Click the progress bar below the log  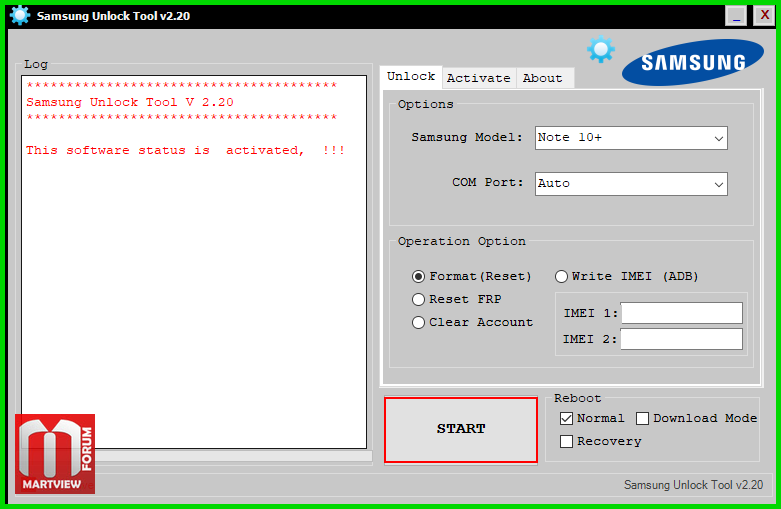click(x=233, y=456)
